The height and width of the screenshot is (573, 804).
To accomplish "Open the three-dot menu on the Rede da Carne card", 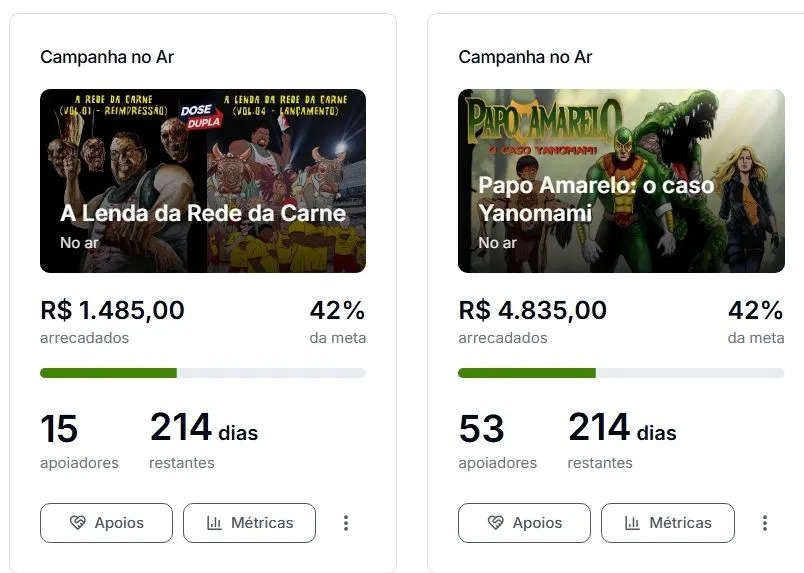I will (346, 523).
